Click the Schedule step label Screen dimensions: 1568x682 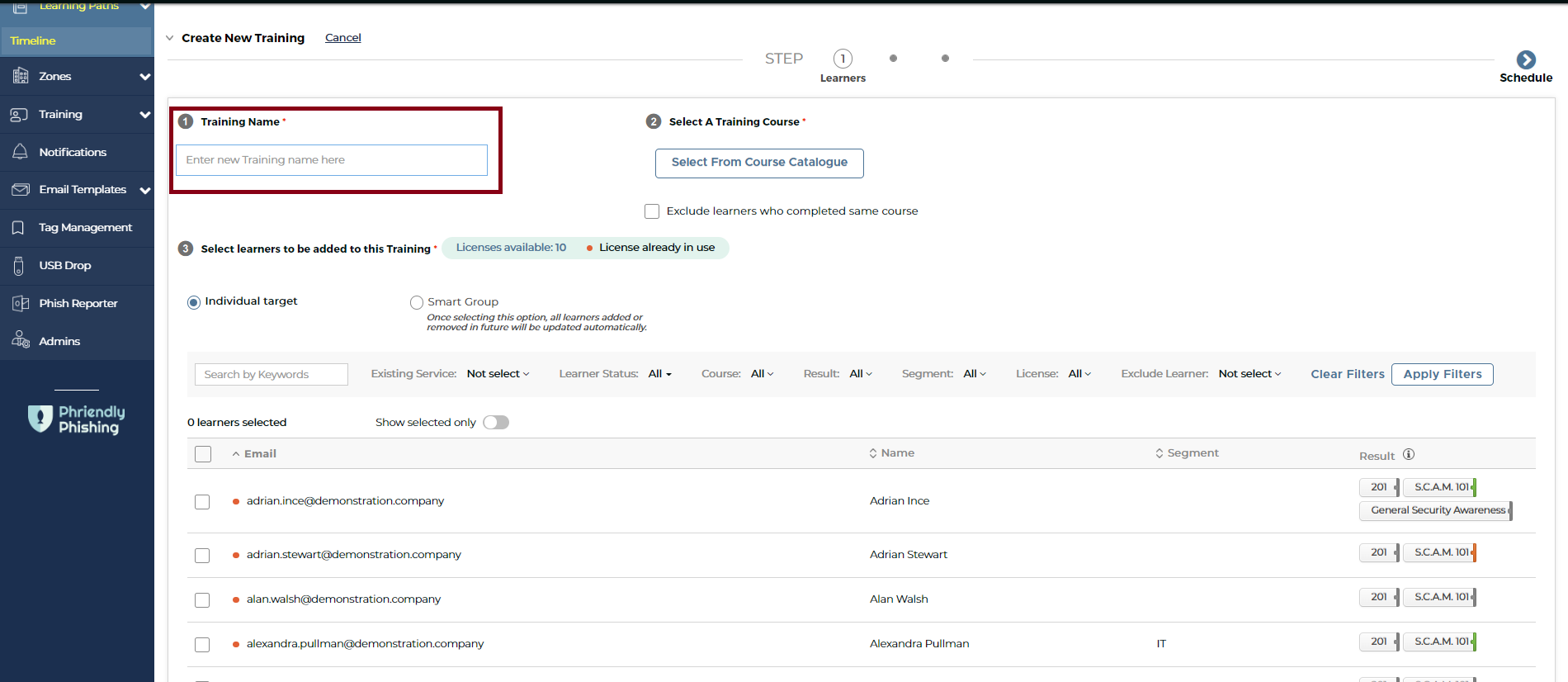pyautogui.click(x=1526, y=78)
